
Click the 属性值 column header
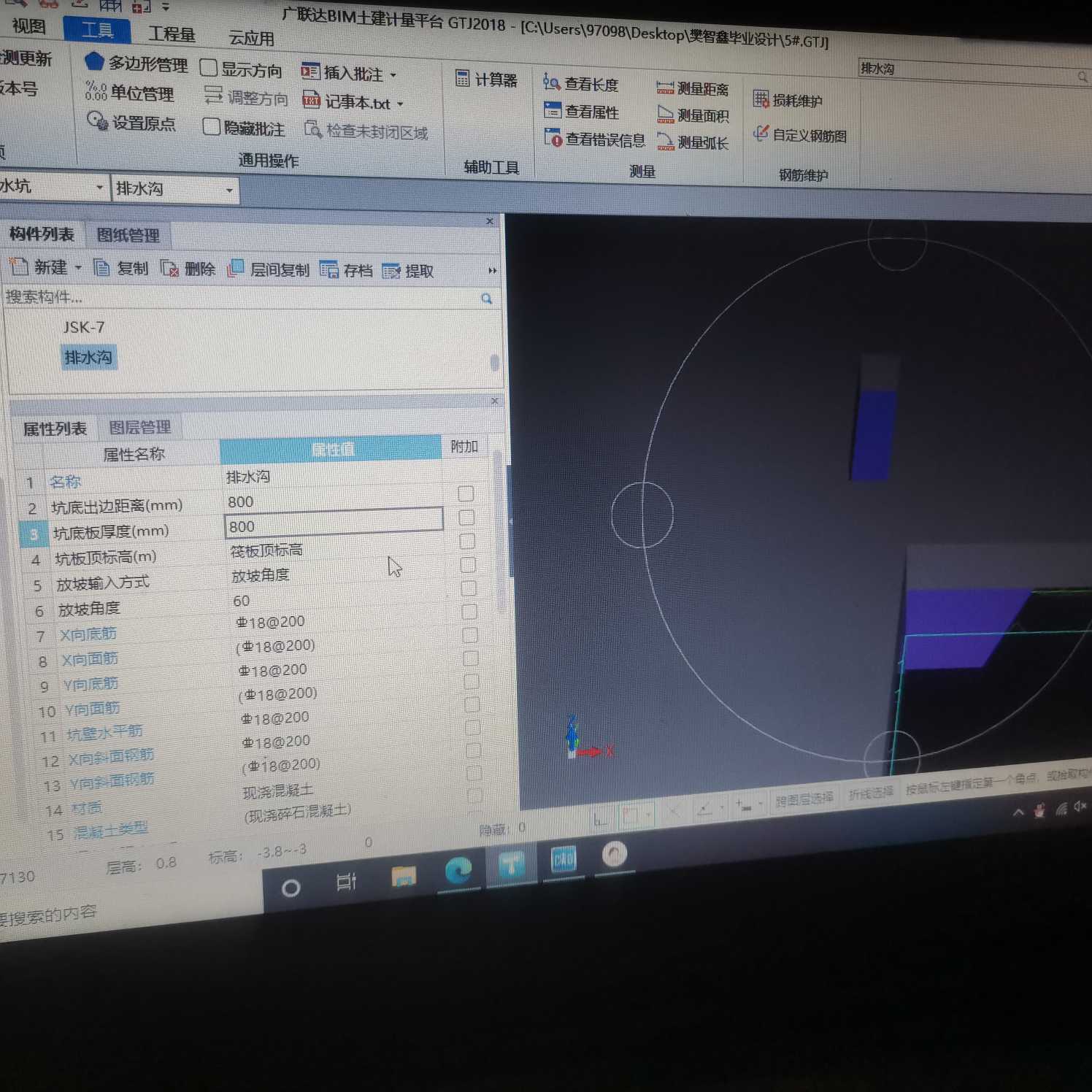[331, 448]
